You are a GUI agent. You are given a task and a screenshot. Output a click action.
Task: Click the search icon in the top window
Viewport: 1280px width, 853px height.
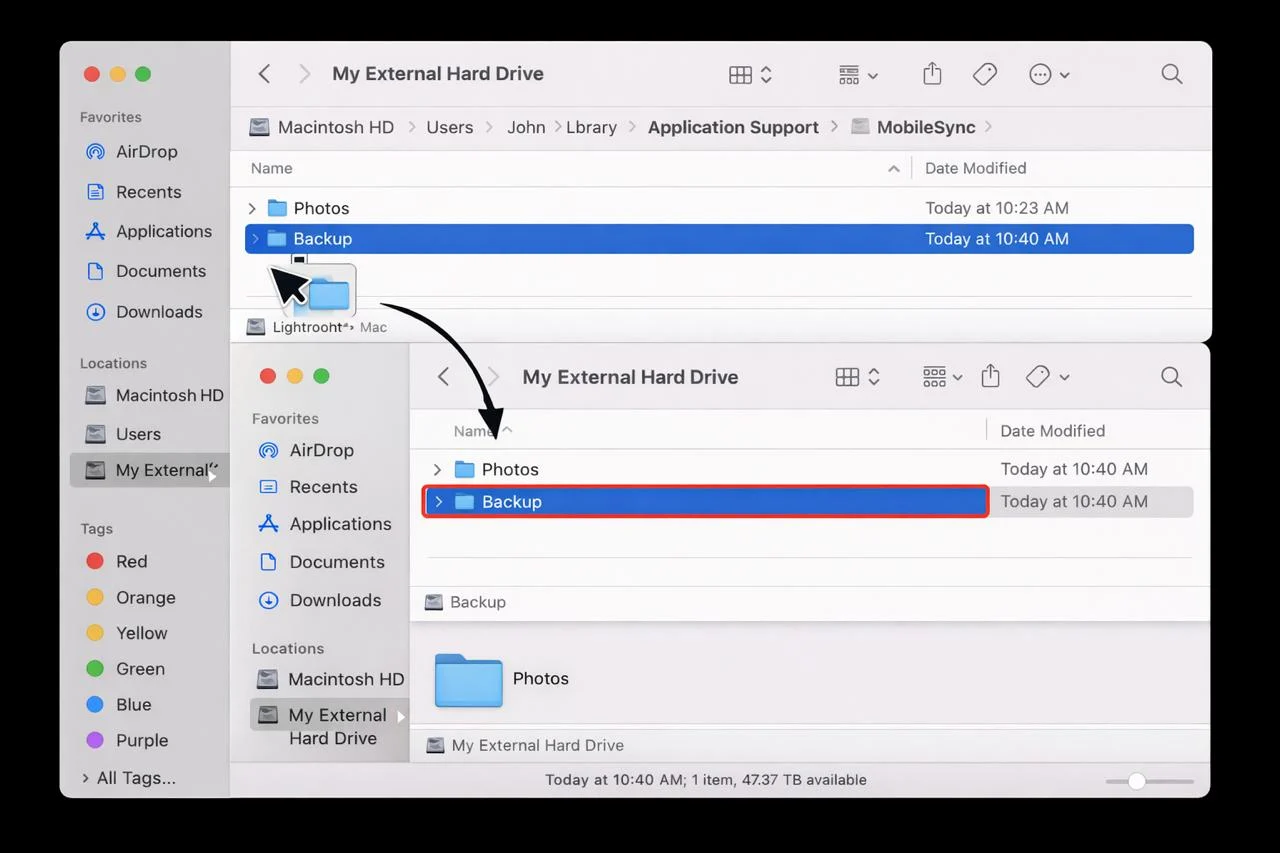(x=1171, y=74)
